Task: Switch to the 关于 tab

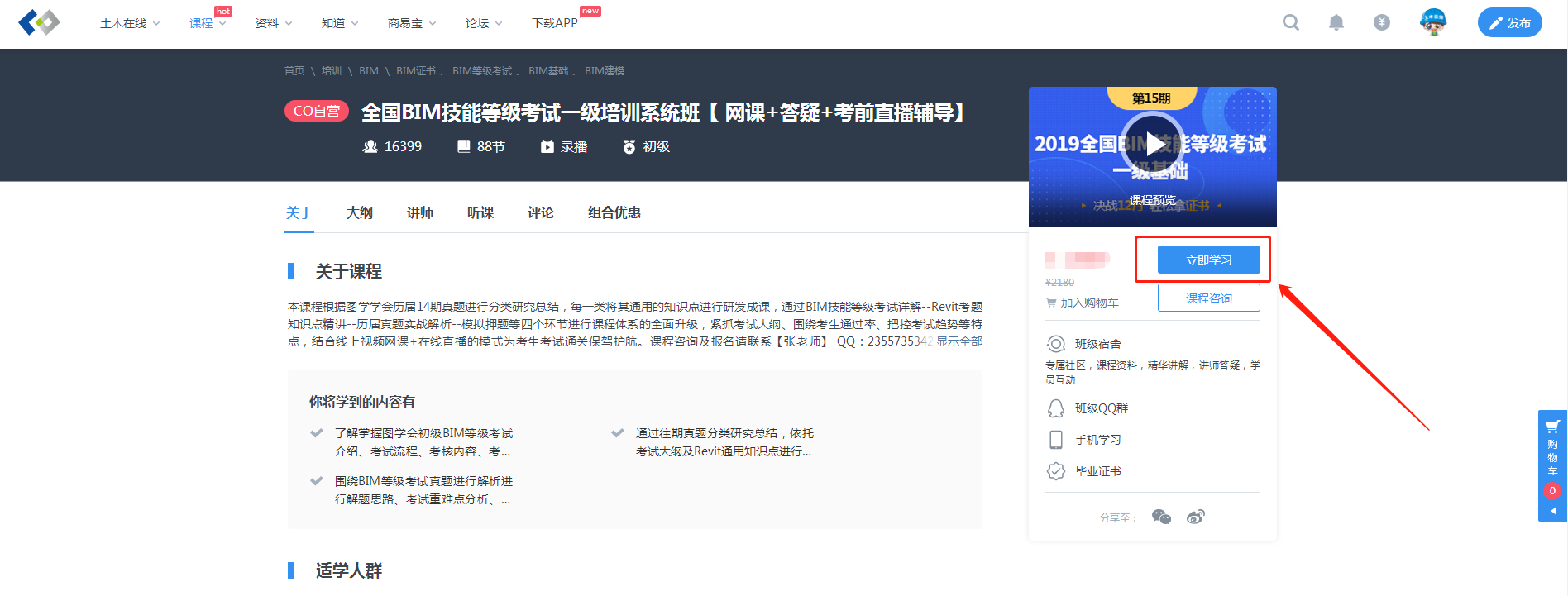Action: 299,212
